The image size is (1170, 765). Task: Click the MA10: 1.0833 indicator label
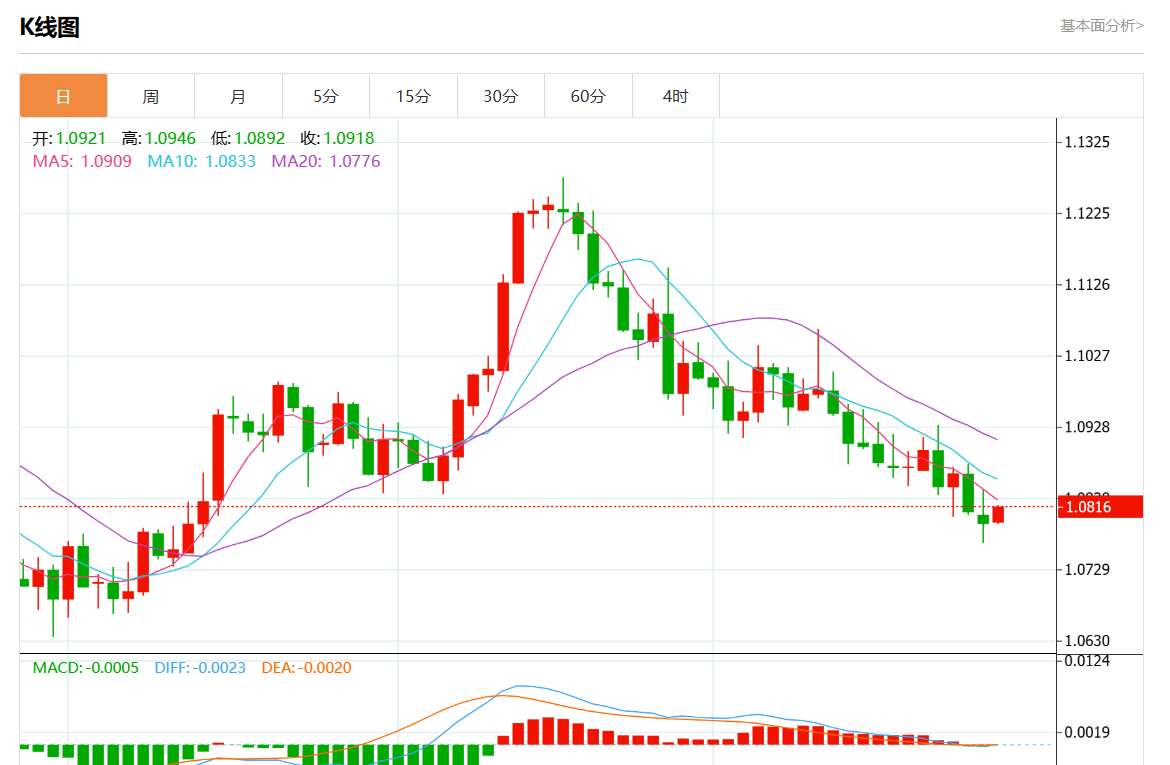click(201, 161)
